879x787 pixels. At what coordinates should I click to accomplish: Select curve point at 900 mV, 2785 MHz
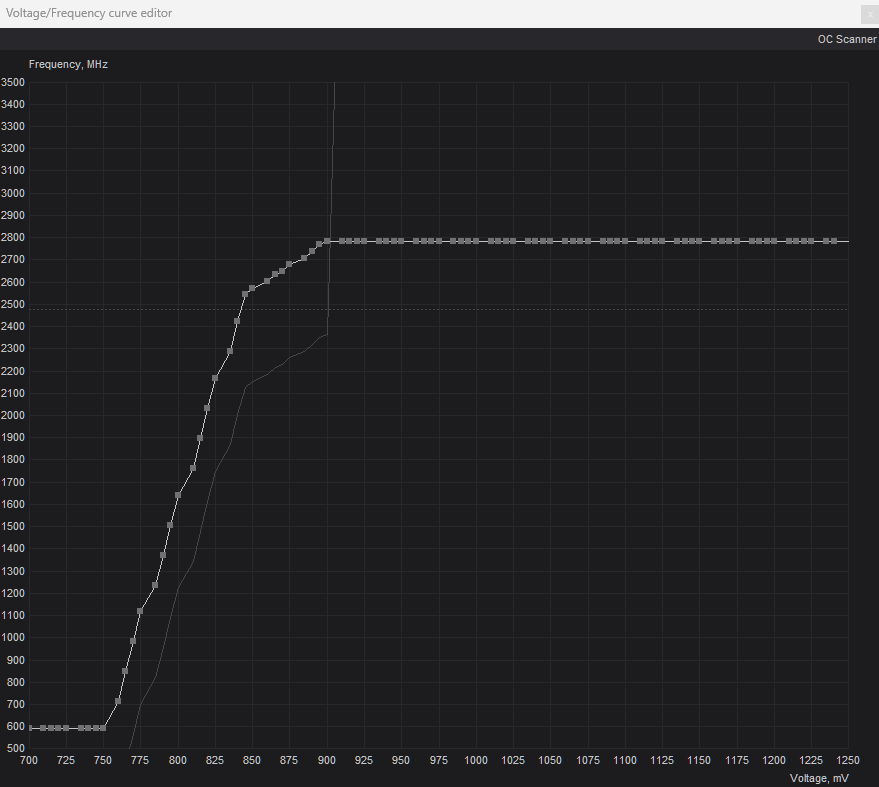327,241
